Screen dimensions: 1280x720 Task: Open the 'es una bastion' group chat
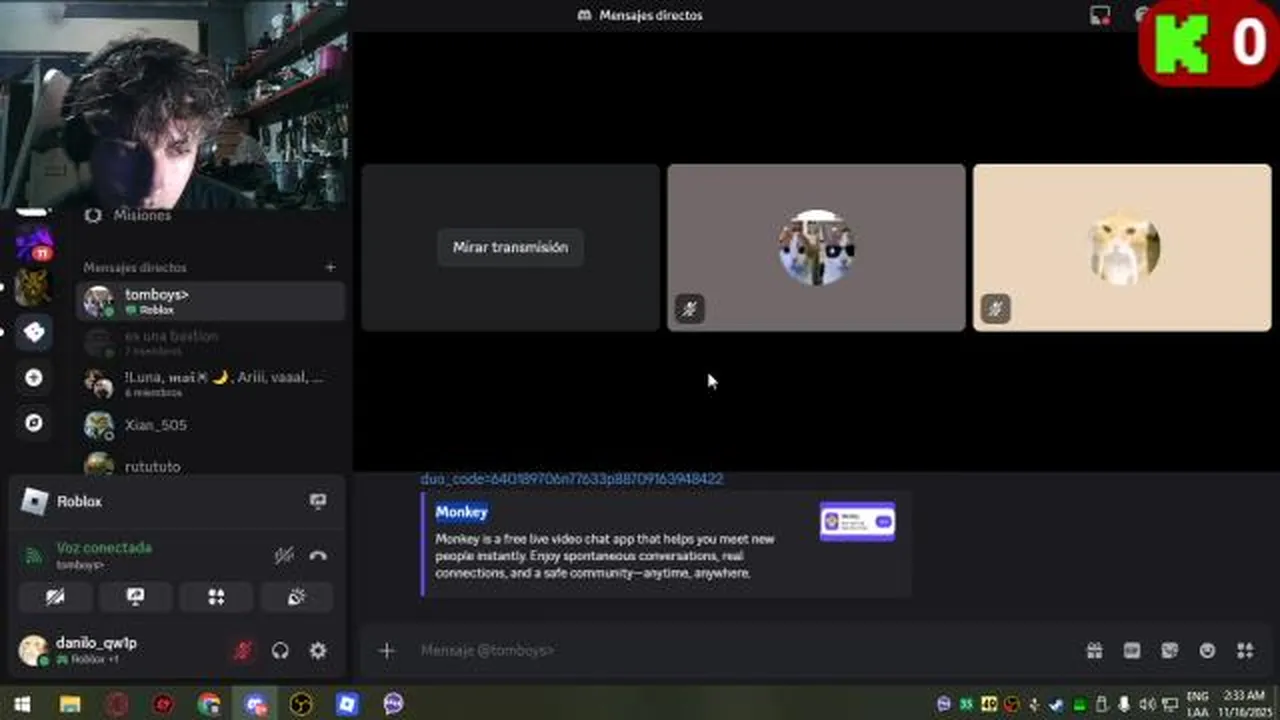pyautogui.click(x=210, y=343)
